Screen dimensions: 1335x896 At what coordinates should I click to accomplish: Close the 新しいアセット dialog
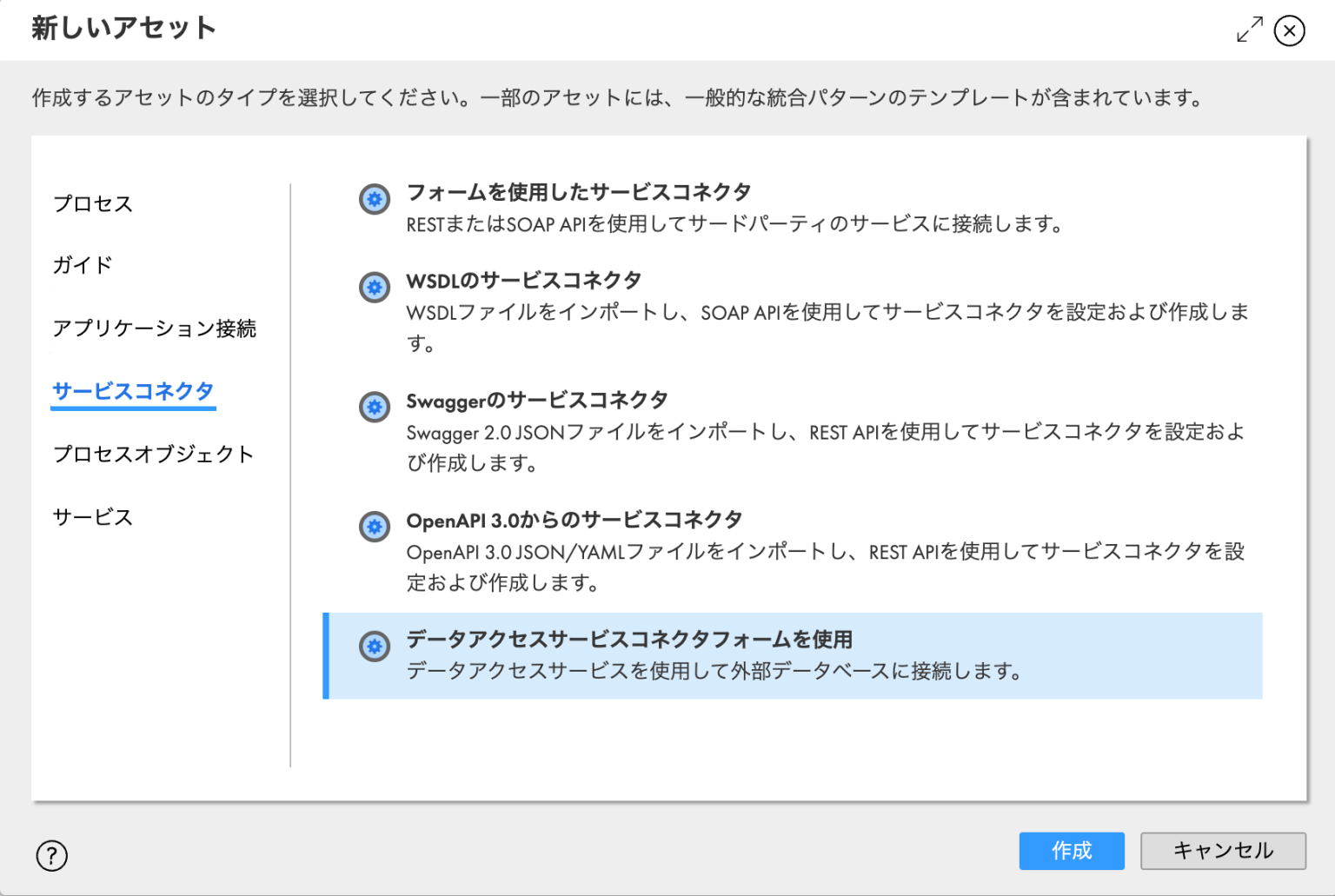[1289, 30]
